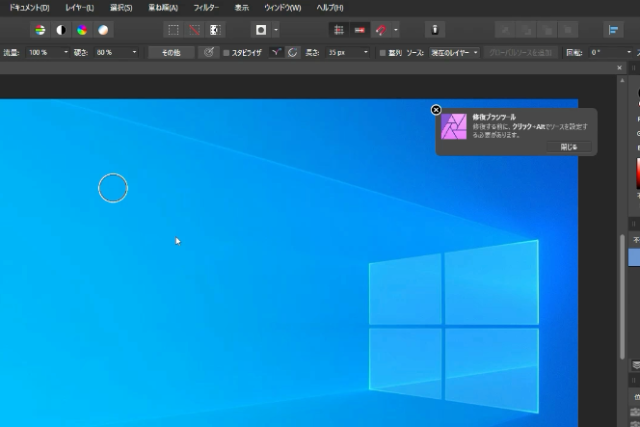Open the 選択(S) menu

[x=121, y=8]
